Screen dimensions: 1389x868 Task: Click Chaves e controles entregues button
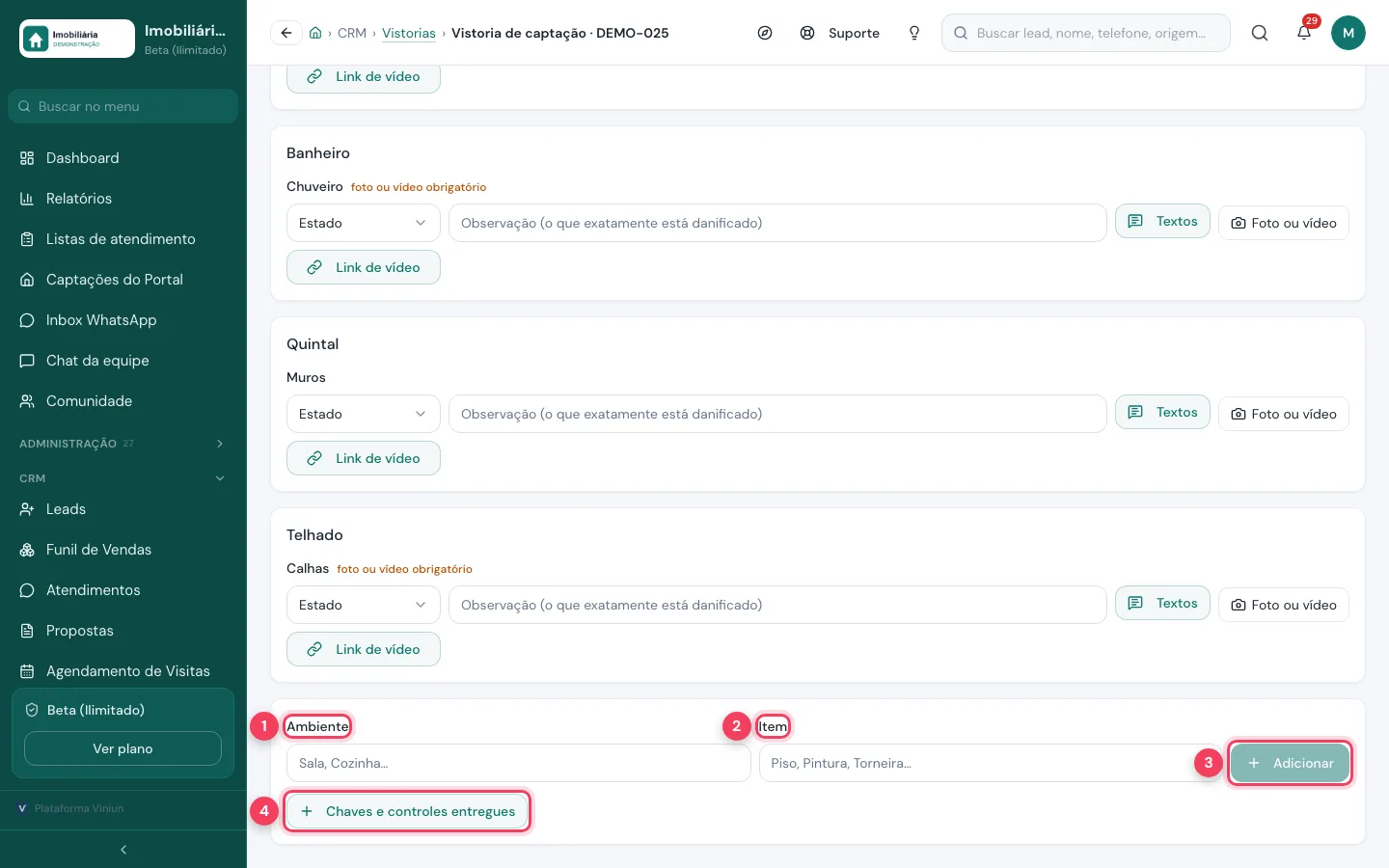pos(407,811)
